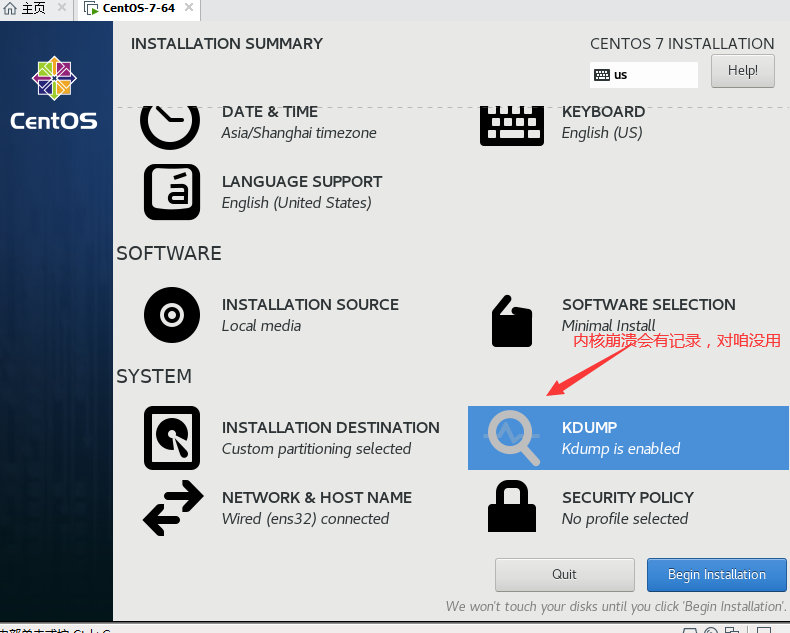Image resolution: width=790 pixels, height=633 pixels.
Task: Open the DATE & TIME label
Action: [270, 111]
